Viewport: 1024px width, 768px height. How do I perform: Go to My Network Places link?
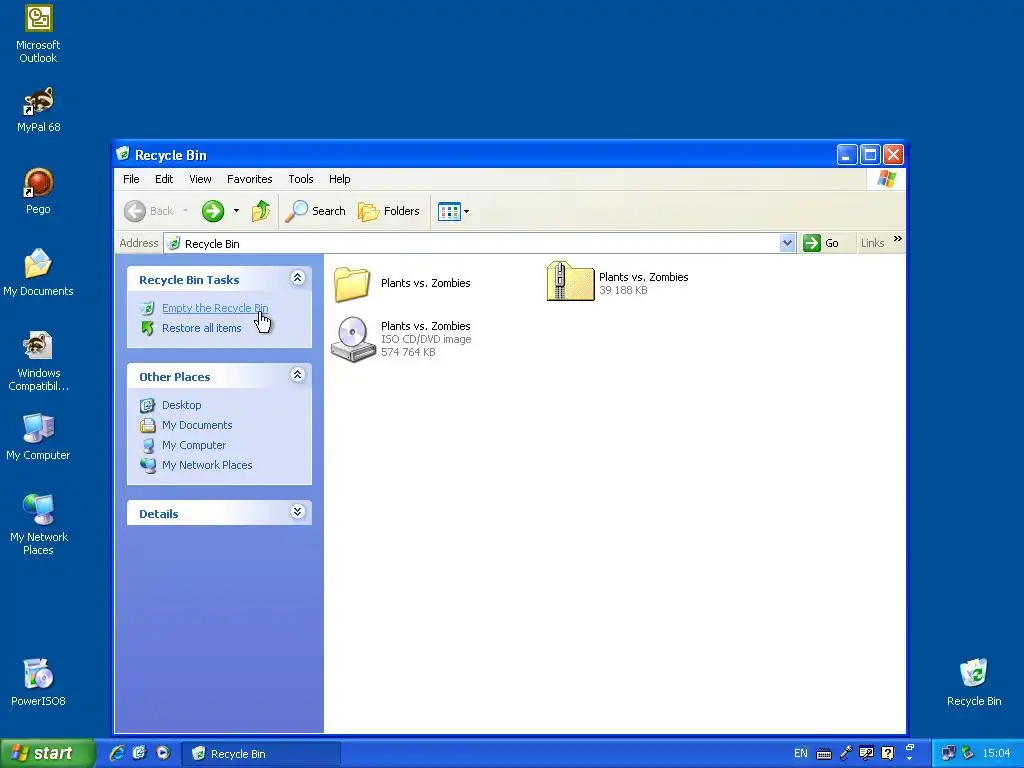pos(207,465)
